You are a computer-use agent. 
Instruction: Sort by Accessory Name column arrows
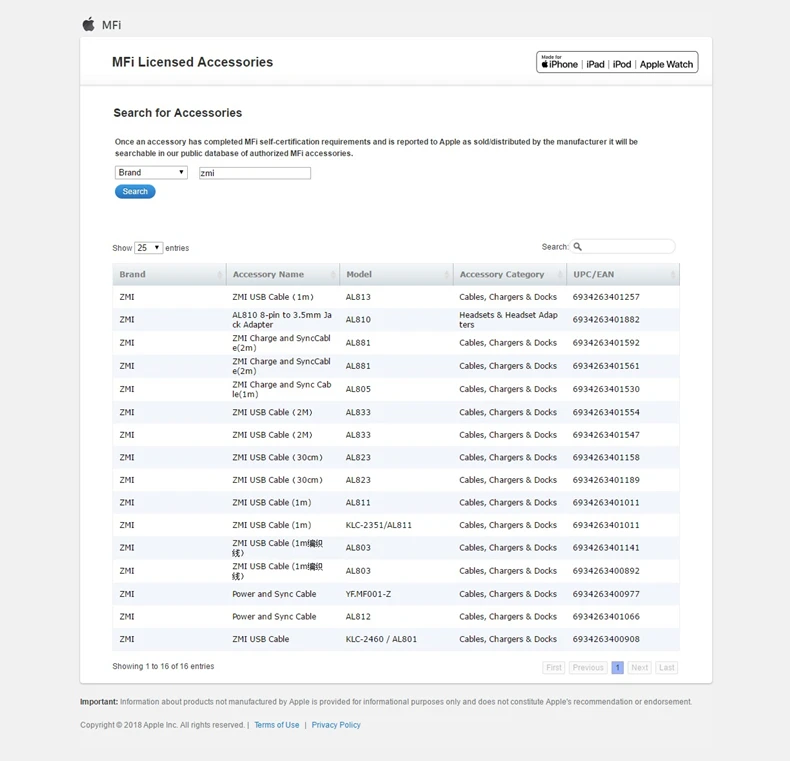point(333,274)
